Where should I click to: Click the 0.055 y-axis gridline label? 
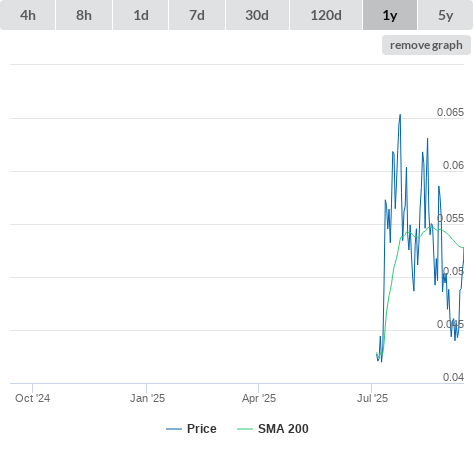[450, 218]
